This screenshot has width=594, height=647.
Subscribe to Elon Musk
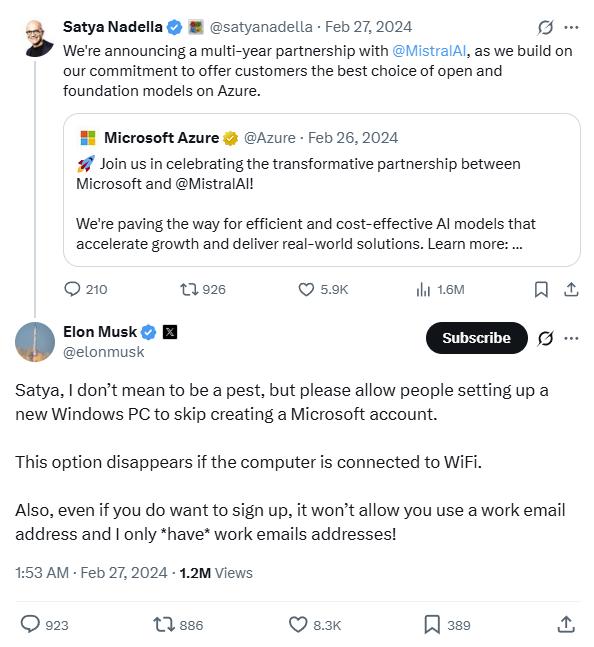(x=476, y=338)
